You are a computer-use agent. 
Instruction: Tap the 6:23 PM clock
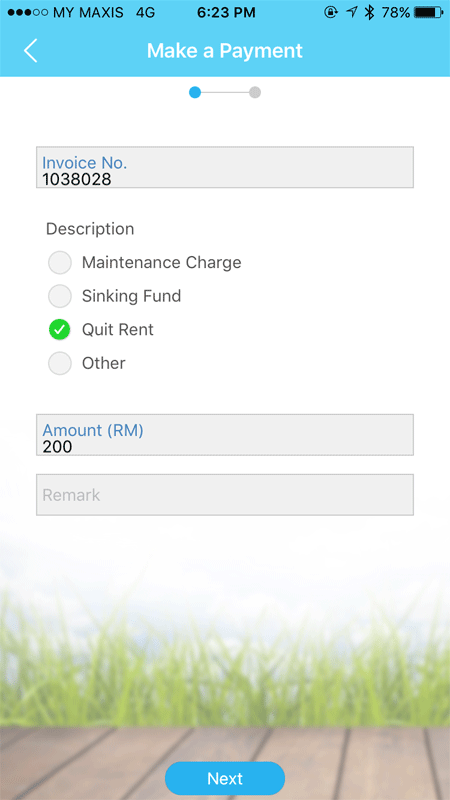click(x=226, y=12)
